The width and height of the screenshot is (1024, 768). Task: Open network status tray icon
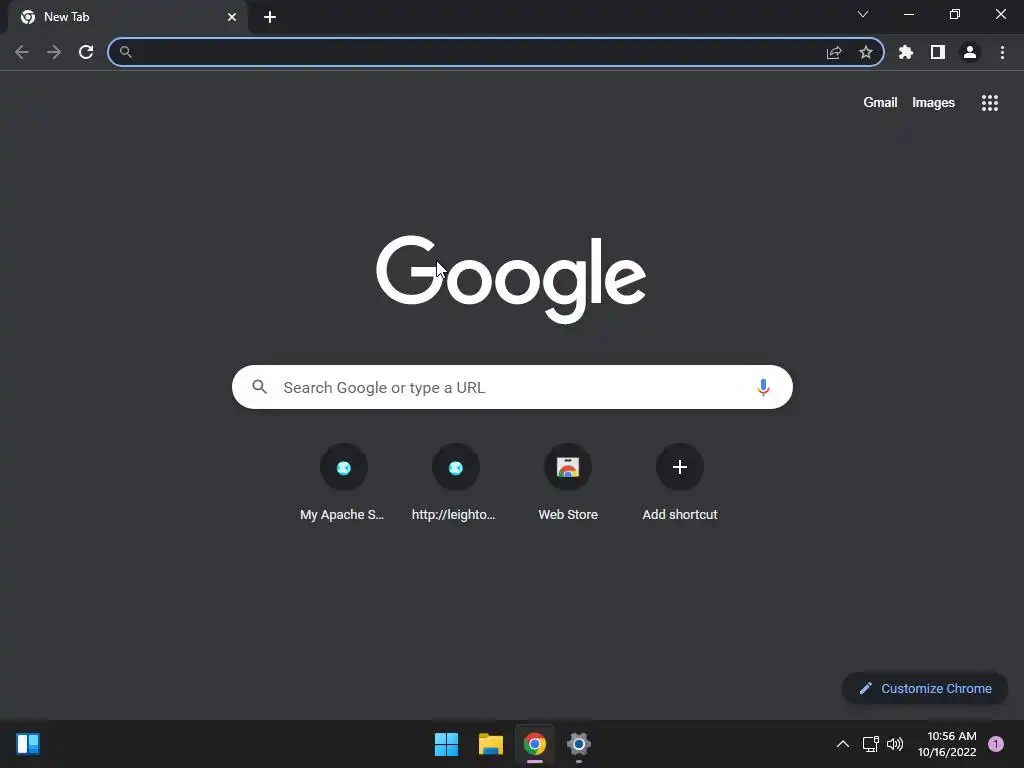pyautogui.click(x=871, y=744)
